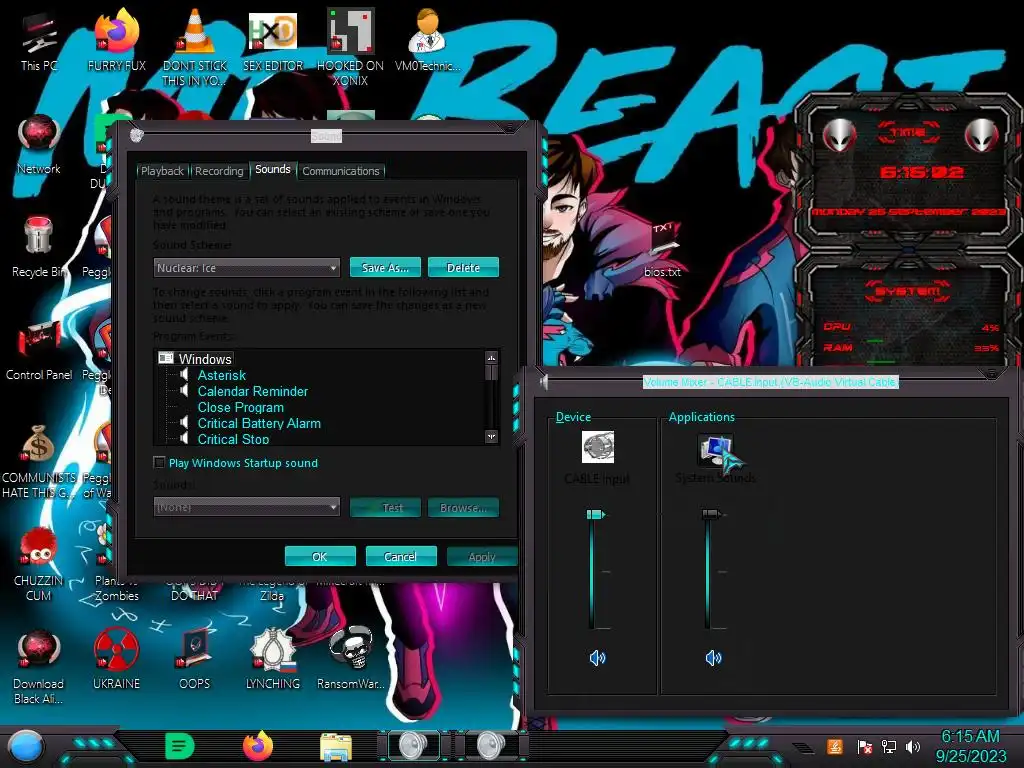Select the Calendar Reminder event
Screen dimensions: 1024x768
[x=253, y=391]
